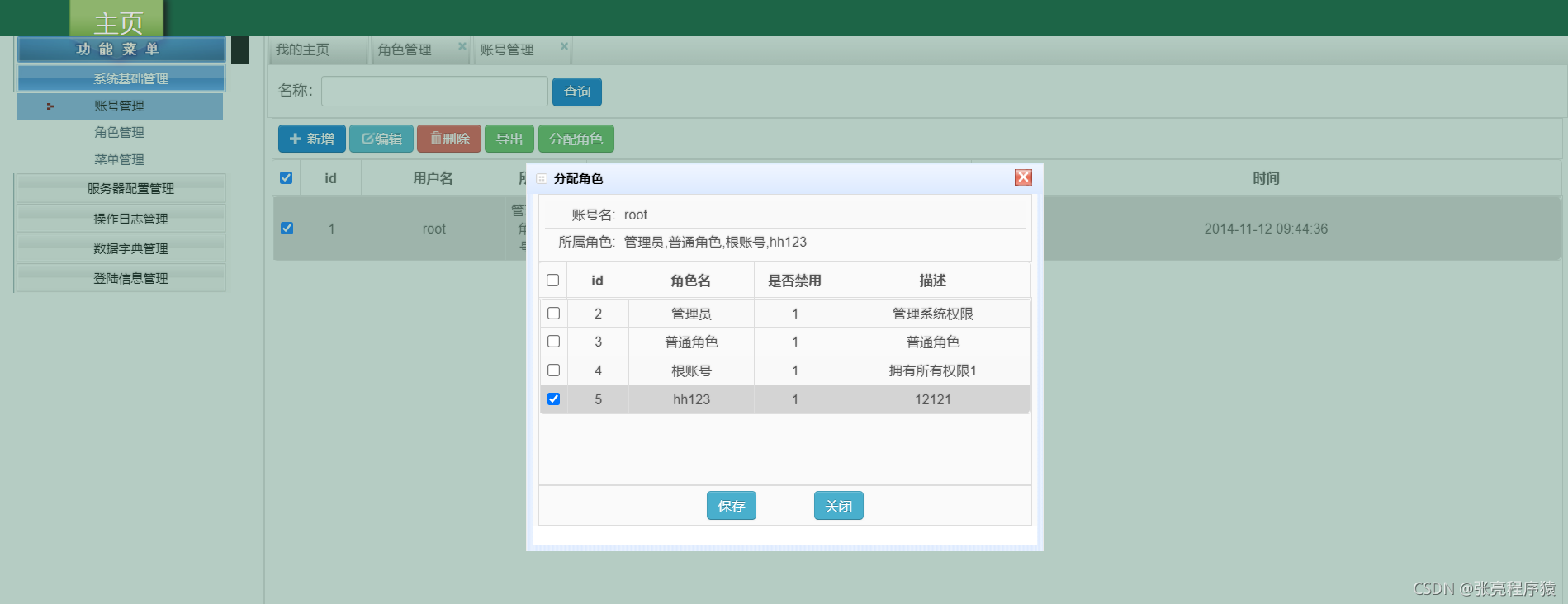This screenshot has width=1568, height=604.
Task: Switch to the 角色管理 tab
Action: click(405, 50)
